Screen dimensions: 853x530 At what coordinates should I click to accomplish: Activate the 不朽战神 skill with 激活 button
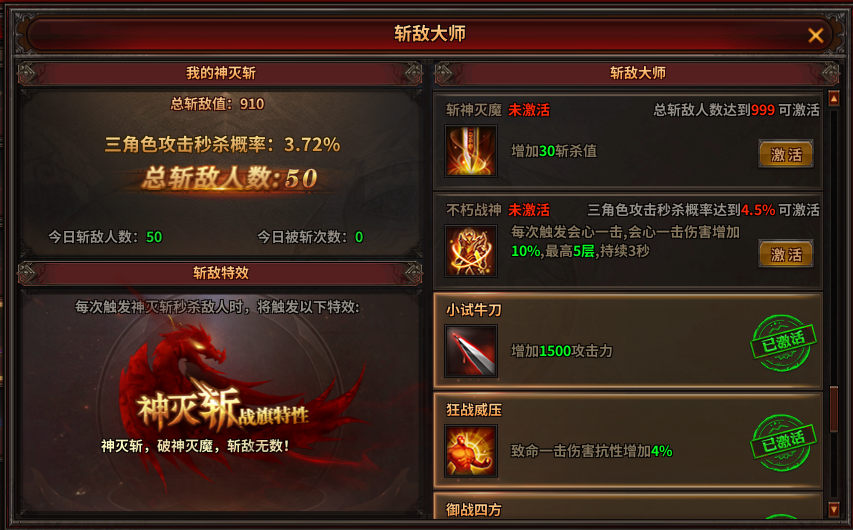pos(786,254)
